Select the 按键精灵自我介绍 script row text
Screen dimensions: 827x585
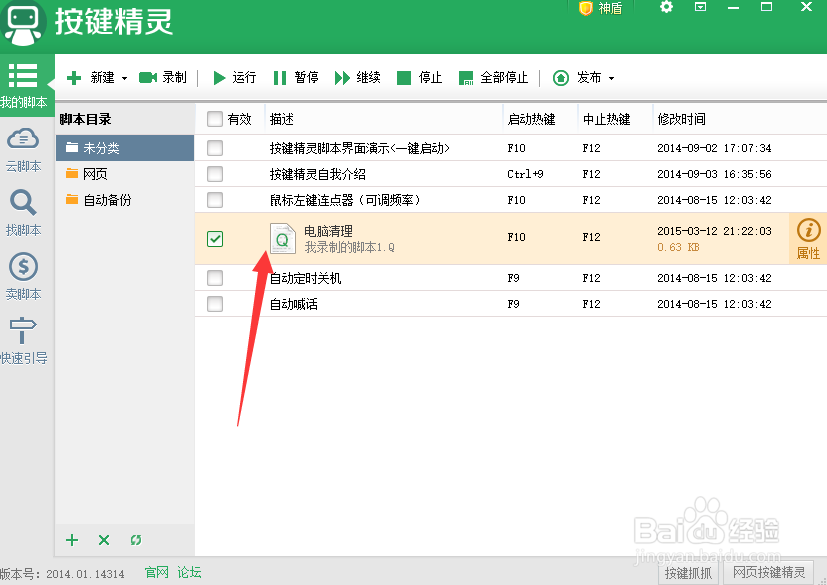318,174
